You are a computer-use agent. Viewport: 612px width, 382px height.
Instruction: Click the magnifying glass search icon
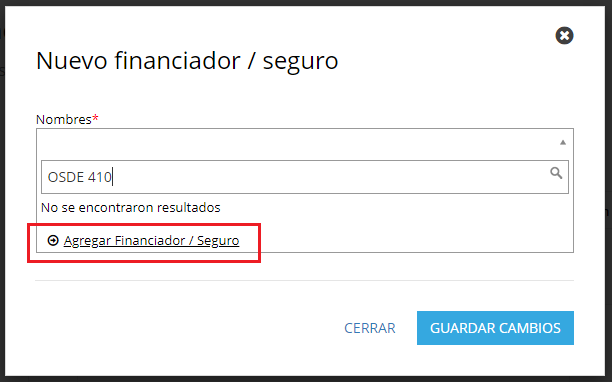pyautogui.click(x=556, y=173)
